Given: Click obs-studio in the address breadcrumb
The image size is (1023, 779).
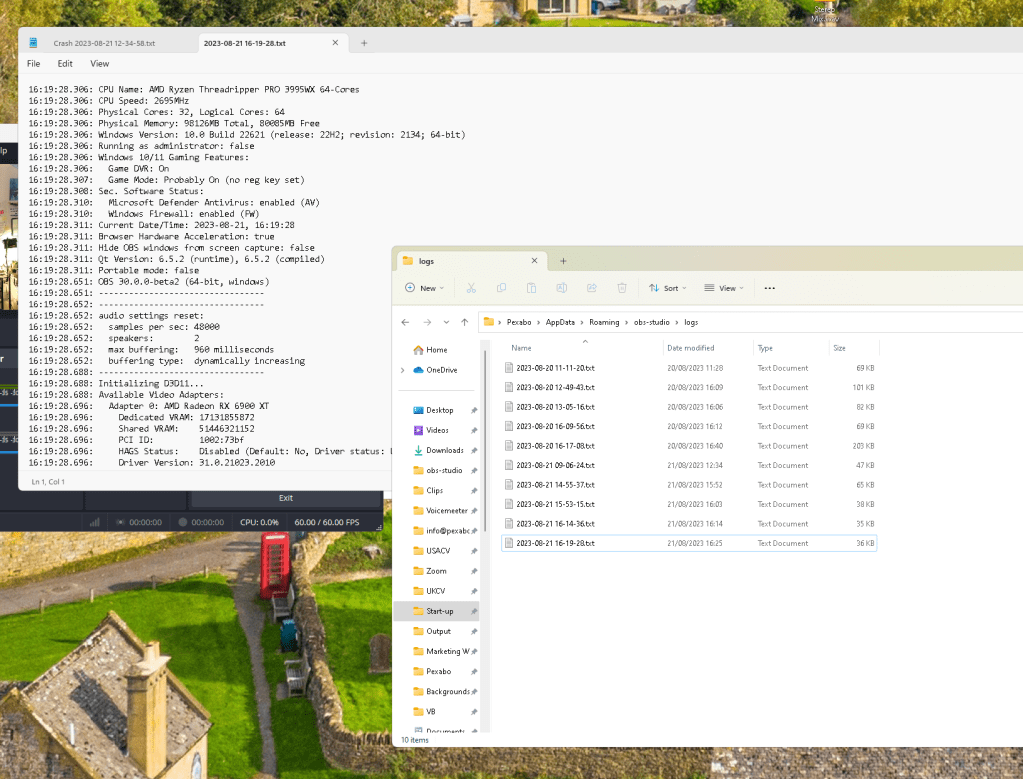Looking at the screenshot, I should coord(651,322).
